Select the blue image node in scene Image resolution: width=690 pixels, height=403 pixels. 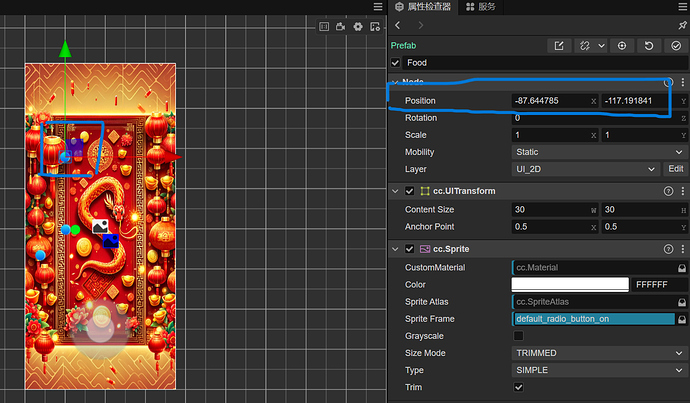click(x=111, y=241)
